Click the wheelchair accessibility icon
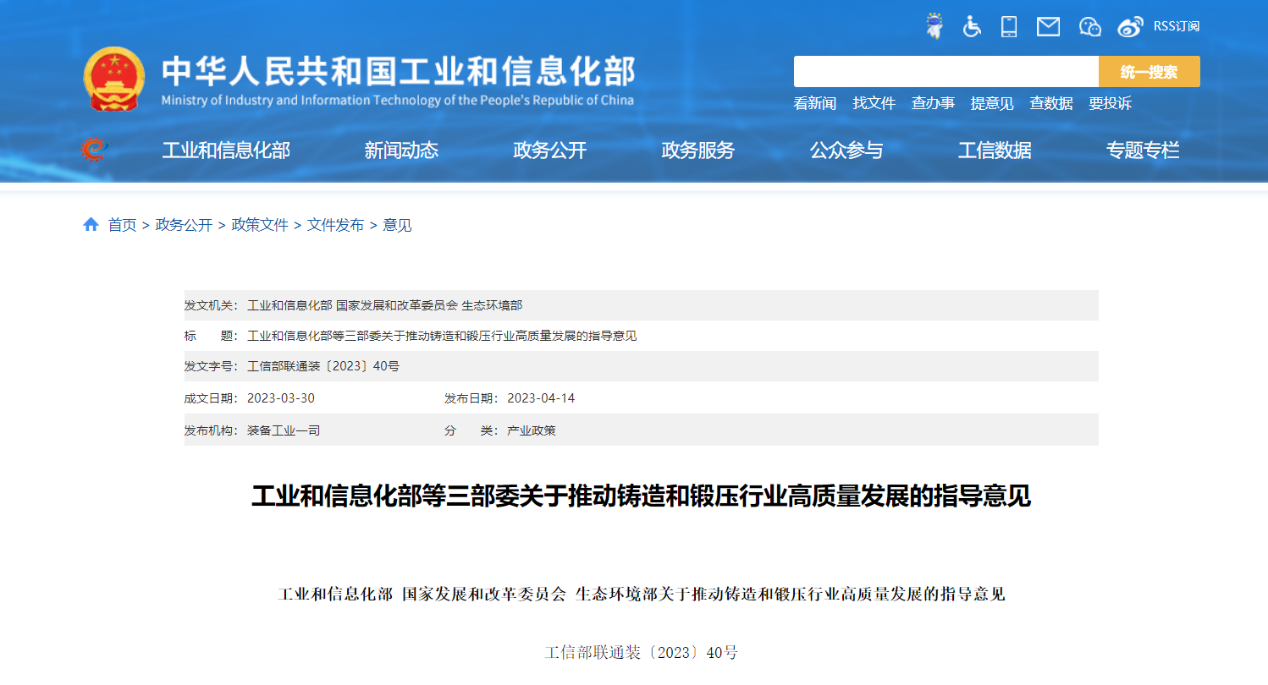 (x=972, y=26)
